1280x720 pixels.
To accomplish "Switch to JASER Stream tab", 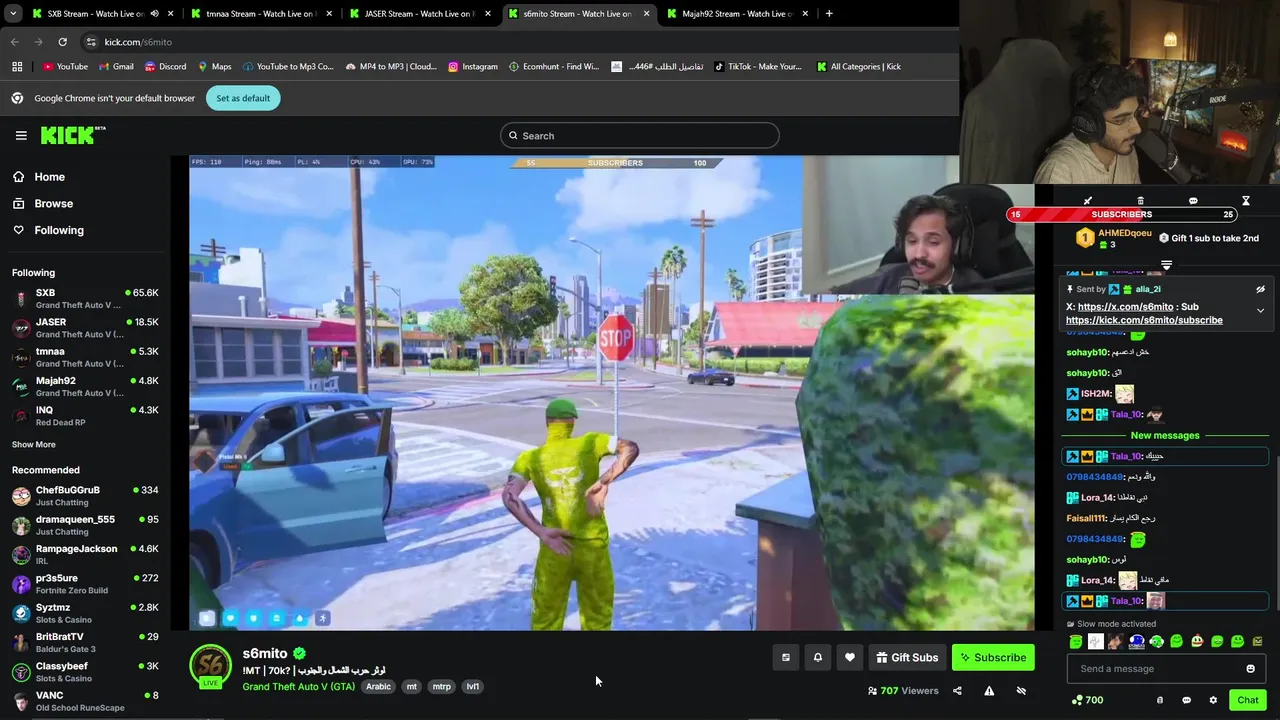I will click(x=419, y=14).
